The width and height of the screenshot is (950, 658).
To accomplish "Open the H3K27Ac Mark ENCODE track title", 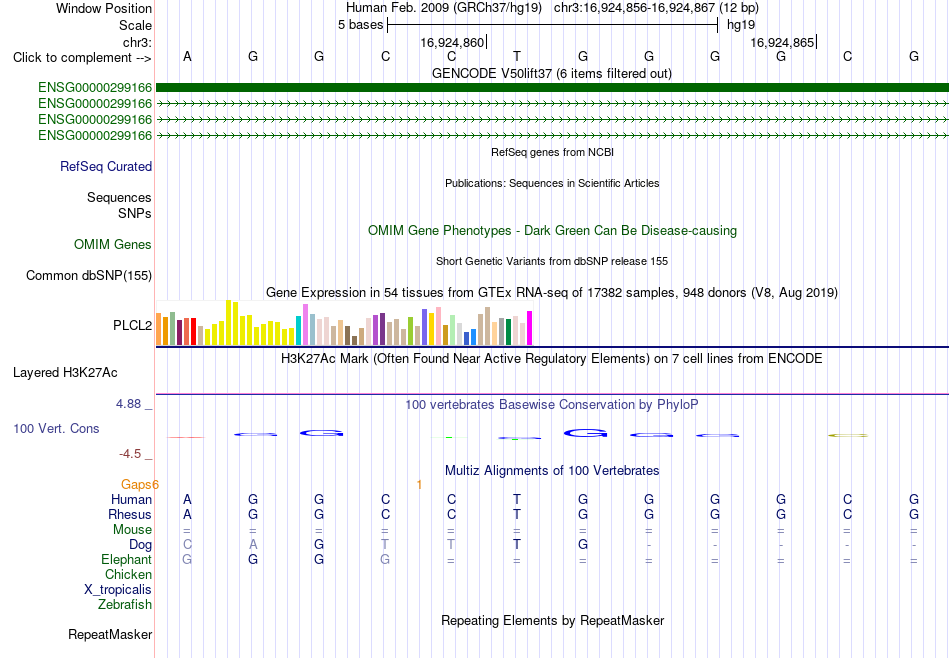I will [552, 359].
